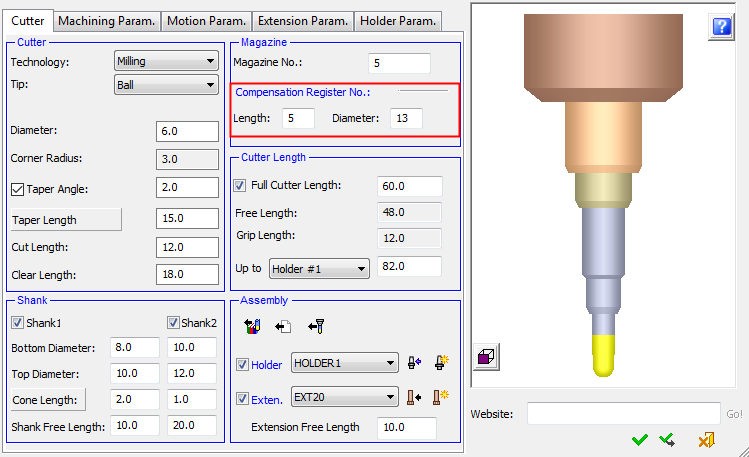
Task: Open the Holder Param. tab
Action: (397, 21)
